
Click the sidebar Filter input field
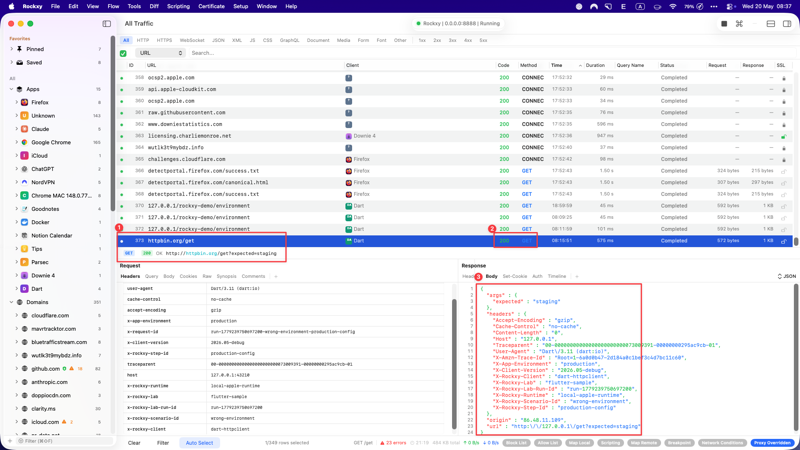click(x=65, y=441)
